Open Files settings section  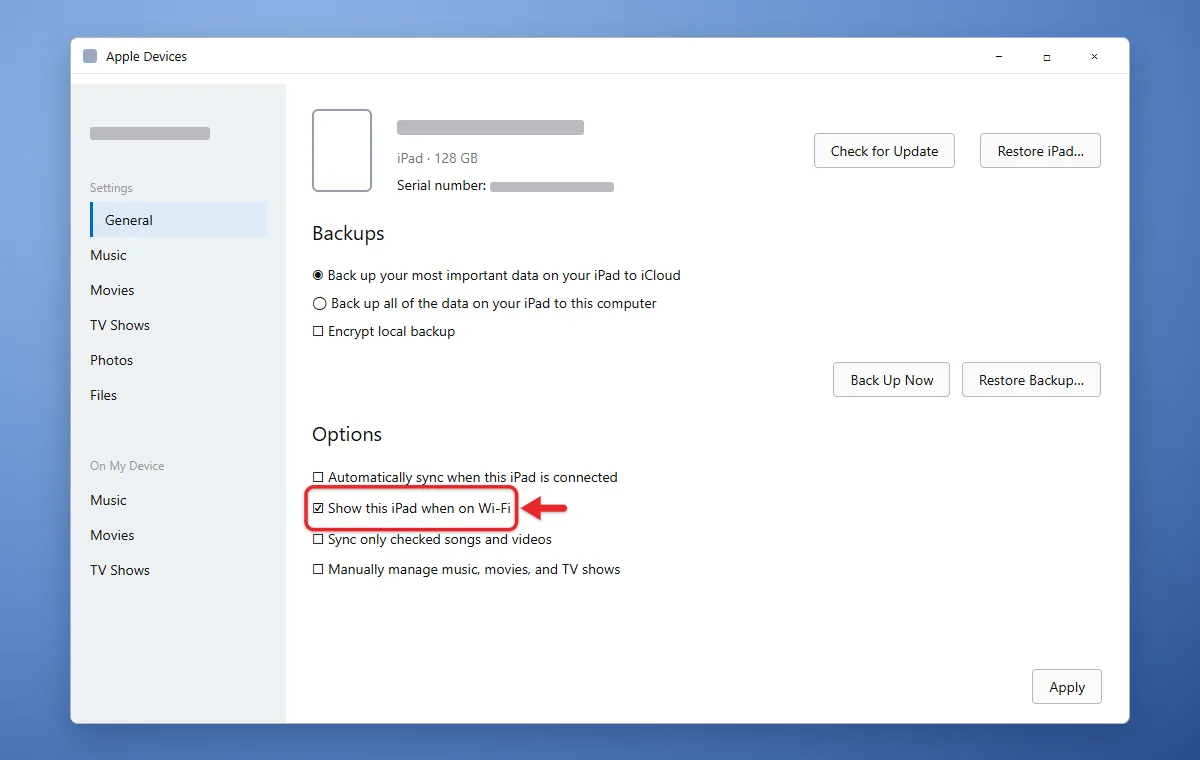pyautogui.click(x=103, y=395)
